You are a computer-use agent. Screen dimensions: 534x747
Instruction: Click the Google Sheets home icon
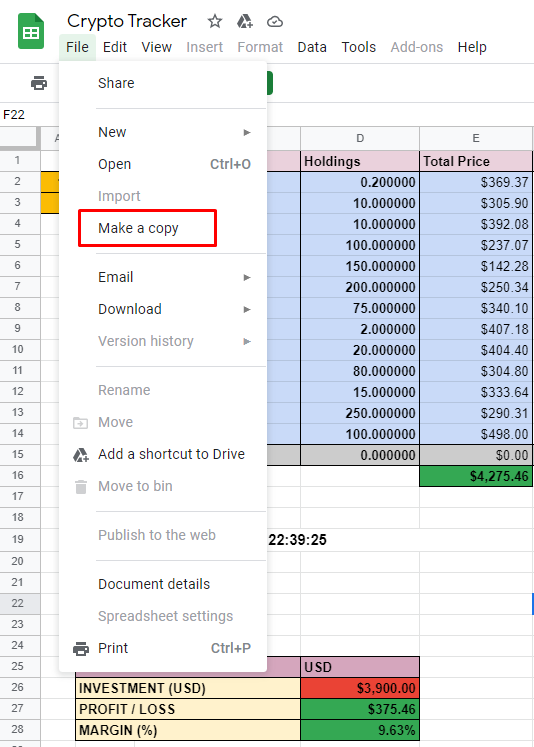31,31
